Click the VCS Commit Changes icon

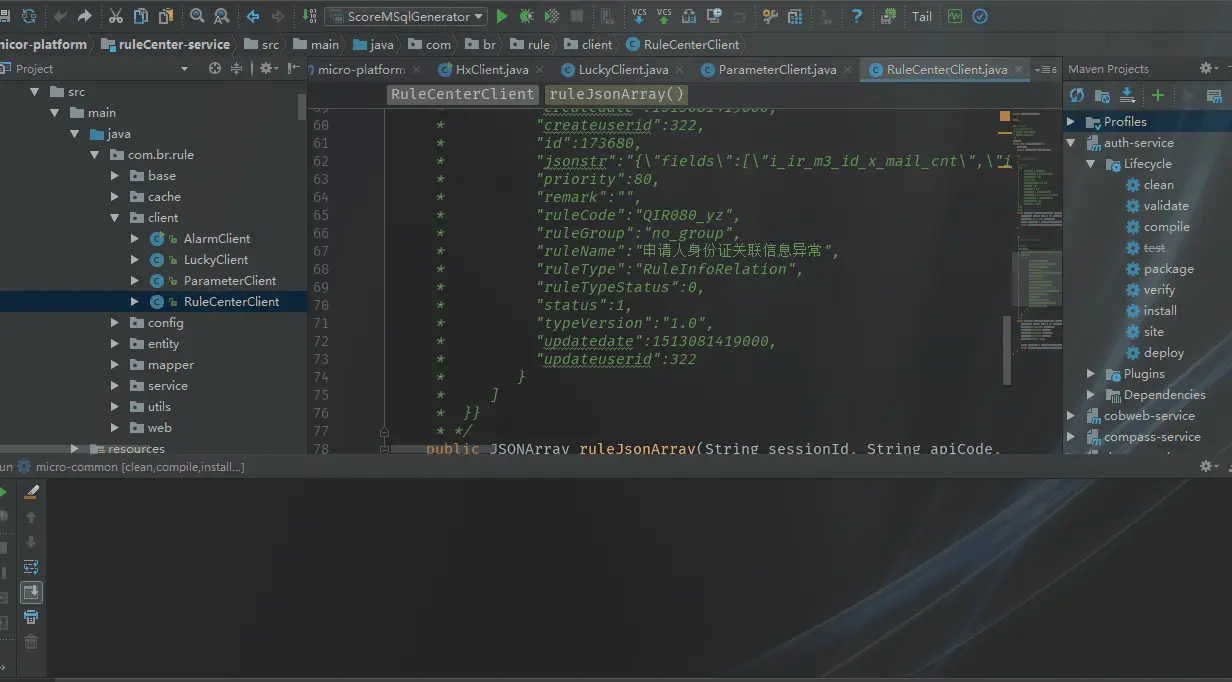[664, 16]
